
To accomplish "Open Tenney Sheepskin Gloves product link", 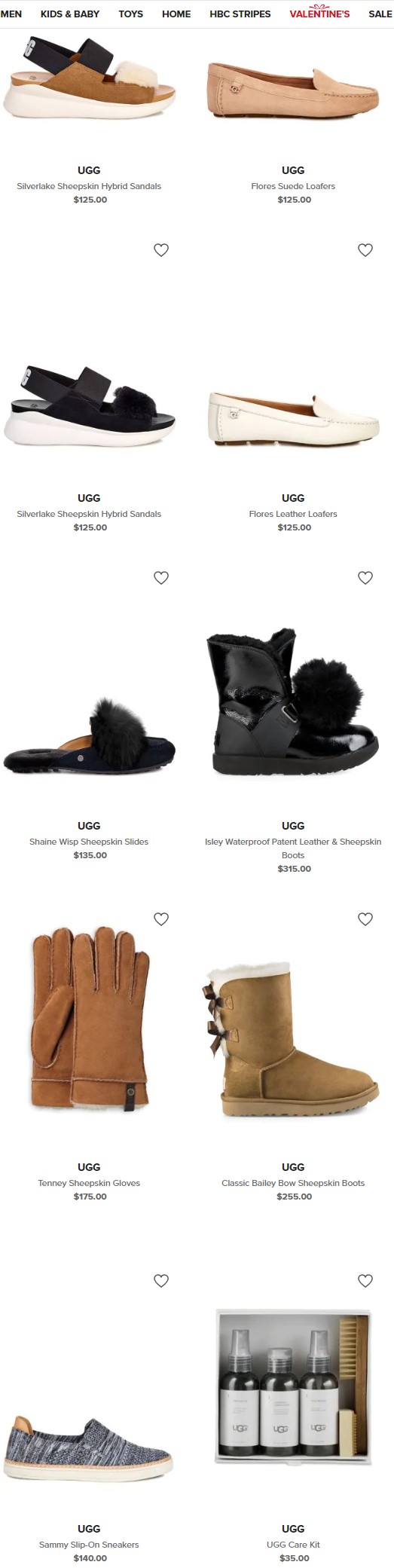I will point(89,1183).
